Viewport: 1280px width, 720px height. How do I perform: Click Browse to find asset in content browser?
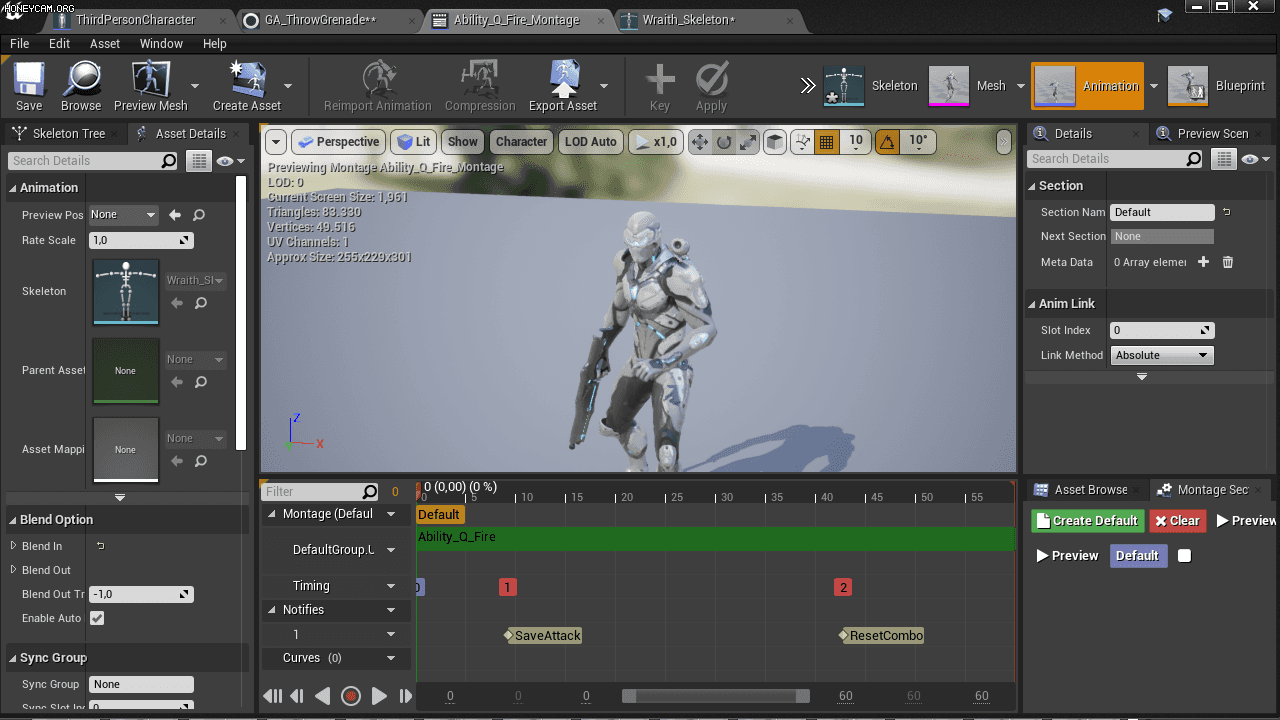81,86
